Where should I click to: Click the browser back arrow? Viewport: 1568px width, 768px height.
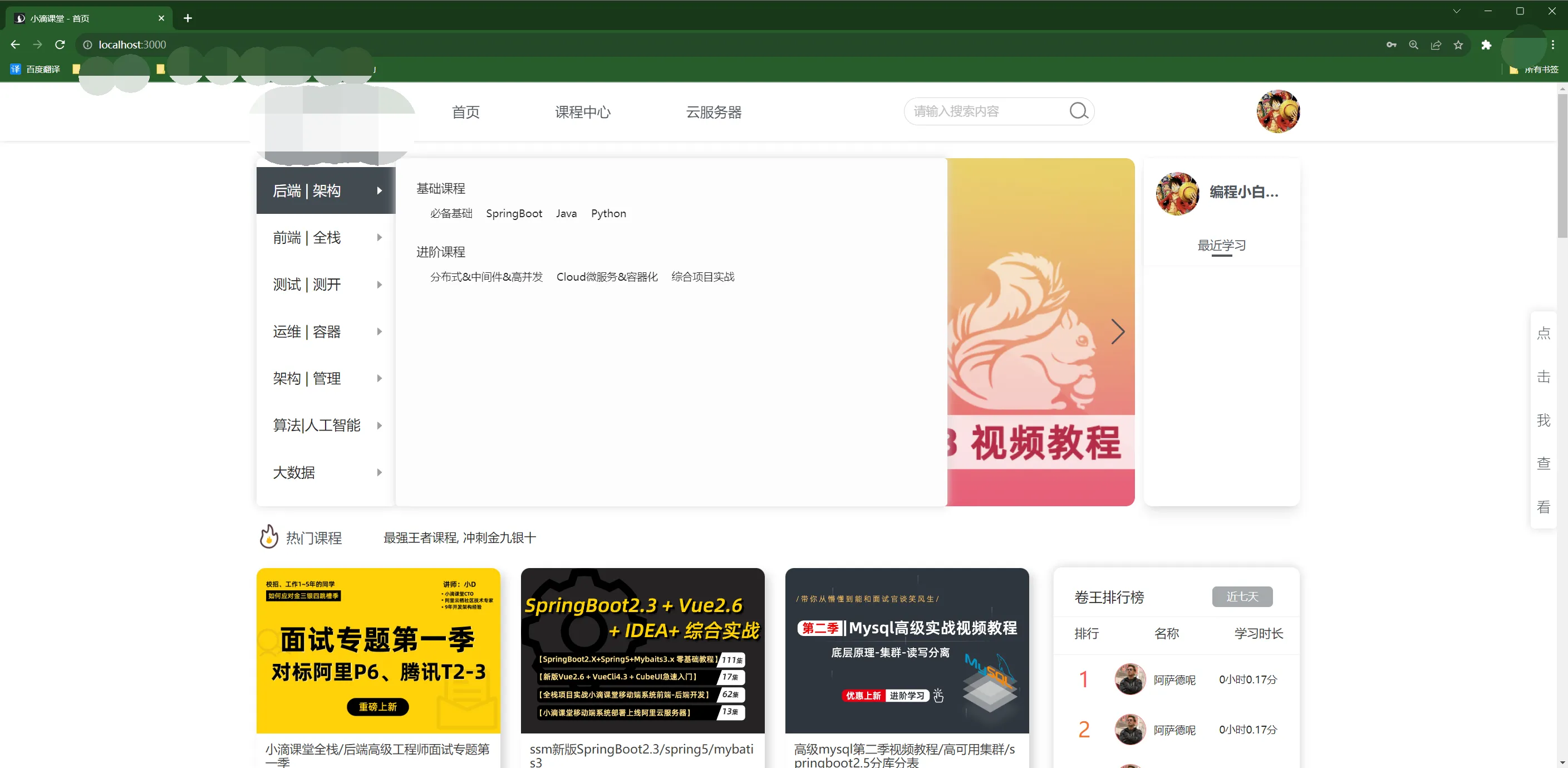coord(15,45)
